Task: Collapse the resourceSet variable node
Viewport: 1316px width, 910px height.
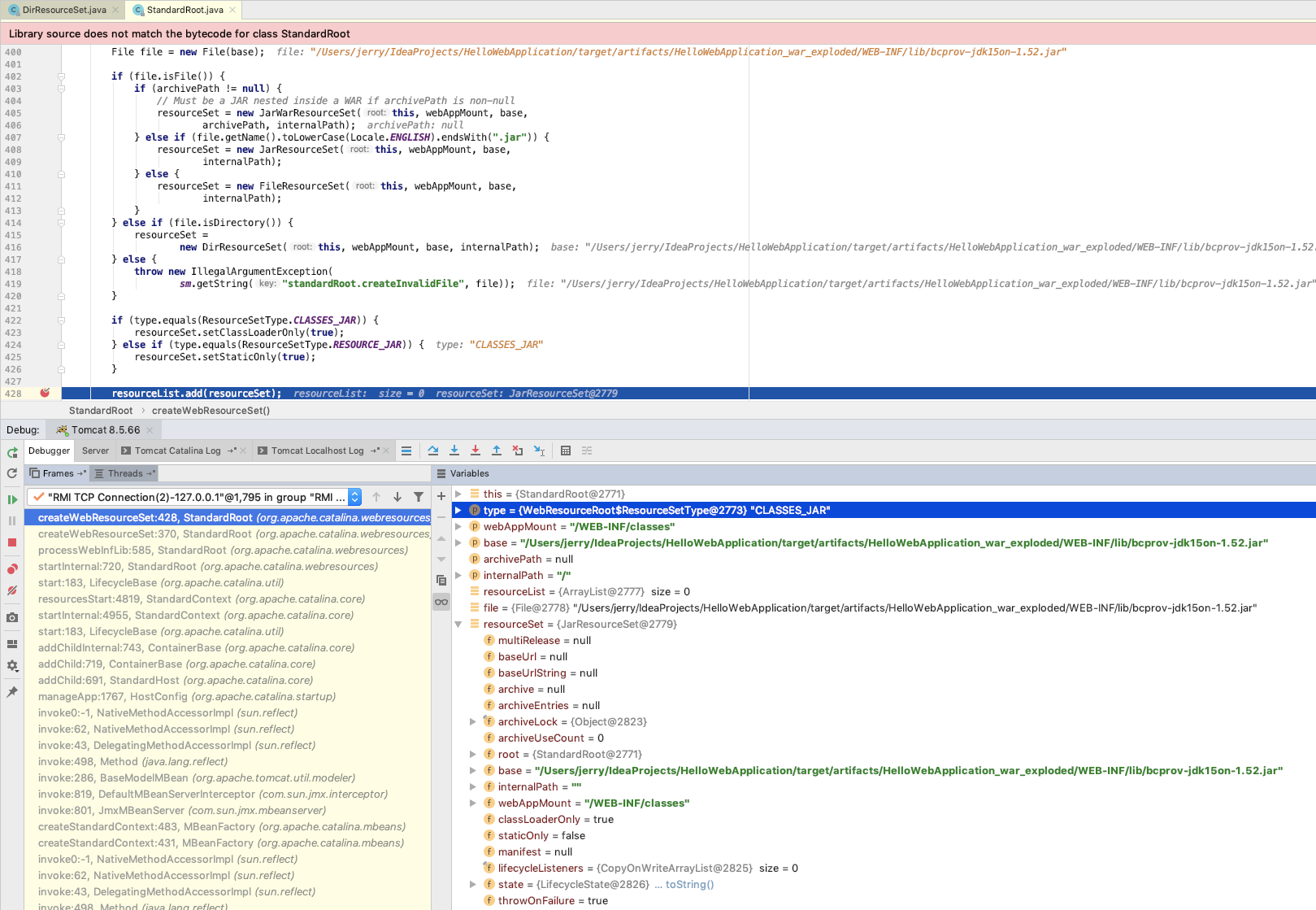Action: coord(458,624)
